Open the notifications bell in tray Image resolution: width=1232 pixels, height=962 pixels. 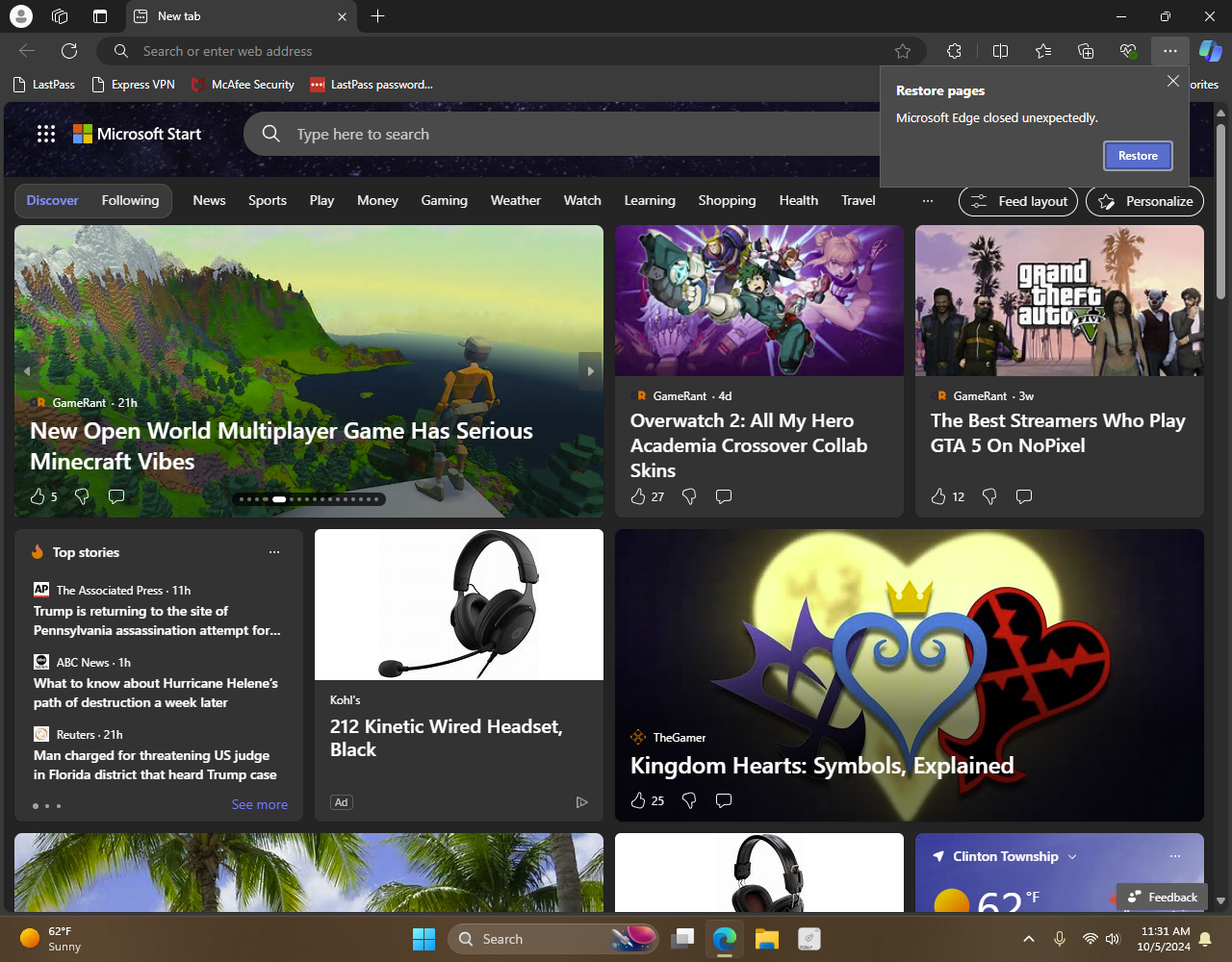[x=1205, y=939]
